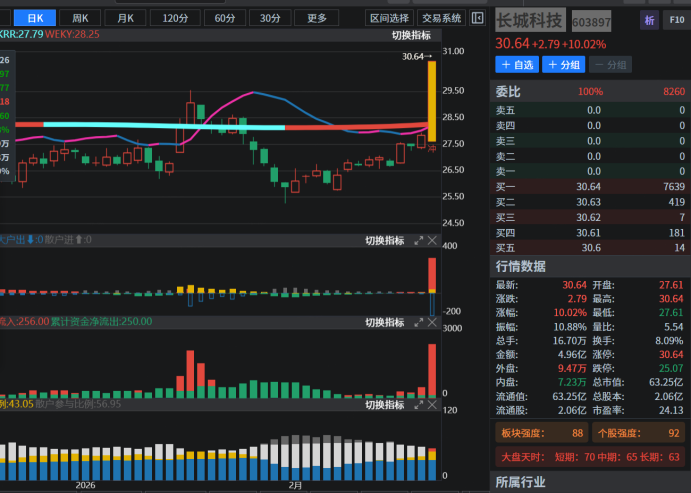The height and width of the screenshot is (493, 691).
Task: Close the 散户参与比例 sub-chart
Action: [432, 405]
